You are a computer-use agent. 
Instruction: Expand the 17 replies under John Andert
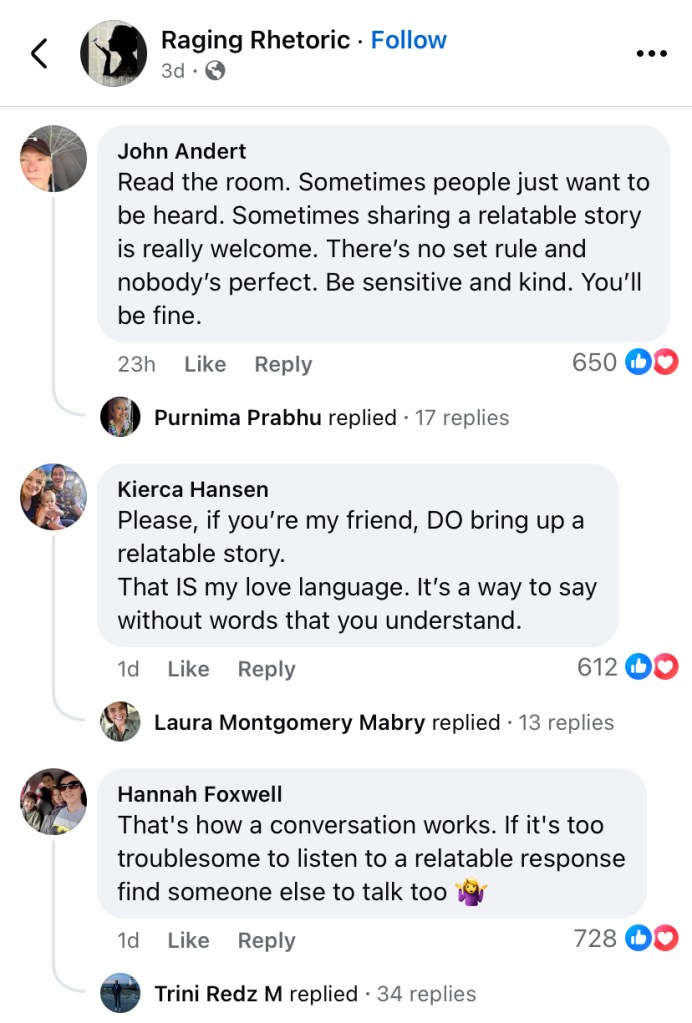[x=461, y=418]
